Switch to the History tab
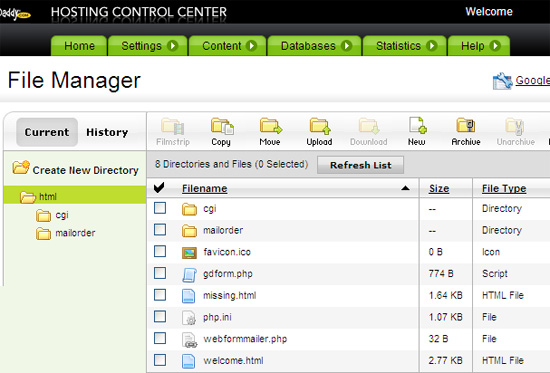Image resolution: width=550 pixels, height=373 pixels. [x=107, y=132]
